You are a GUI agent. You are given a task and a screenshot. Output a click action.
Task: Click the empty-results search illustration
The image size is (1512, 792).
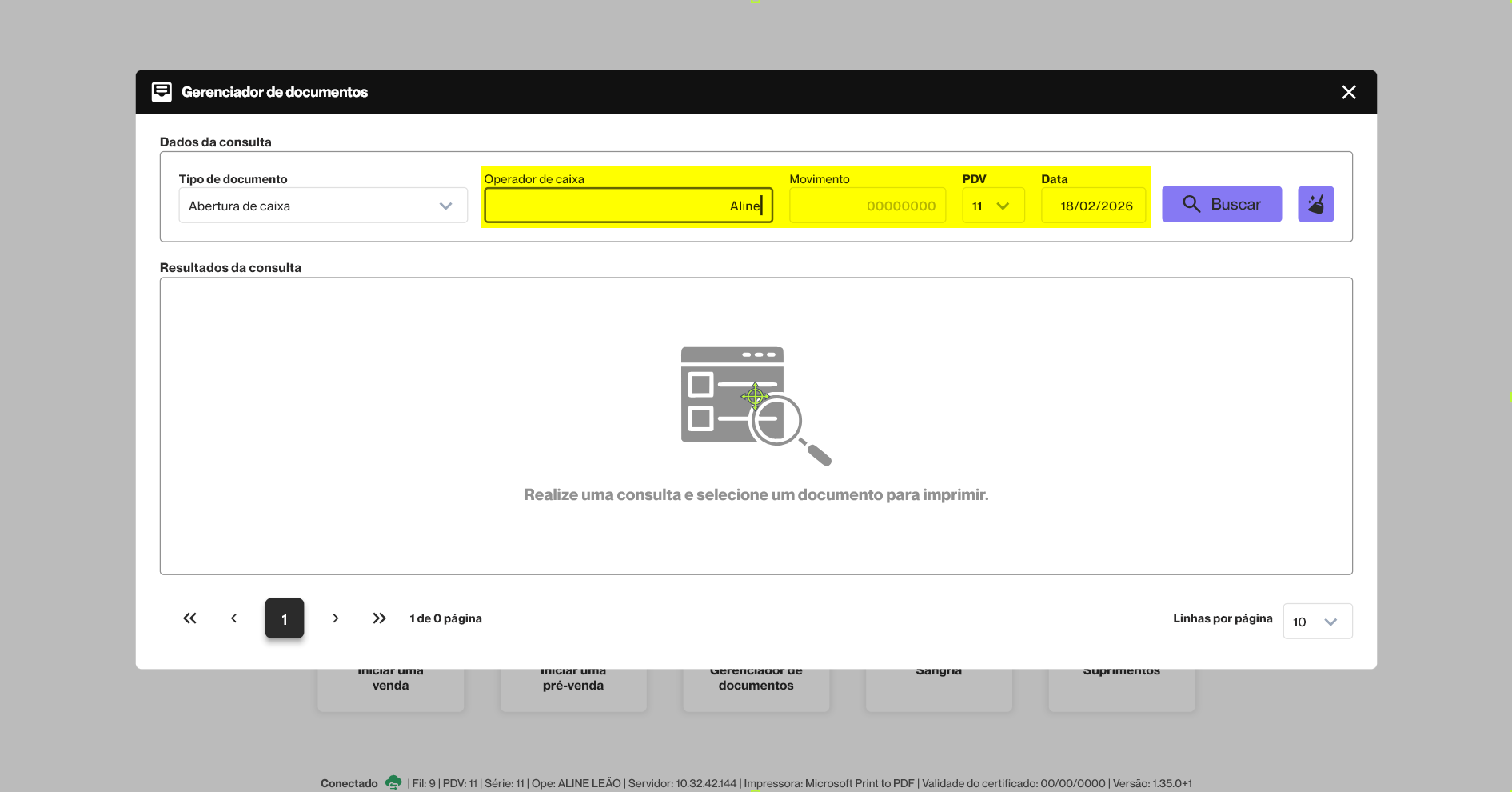[755, 406]
